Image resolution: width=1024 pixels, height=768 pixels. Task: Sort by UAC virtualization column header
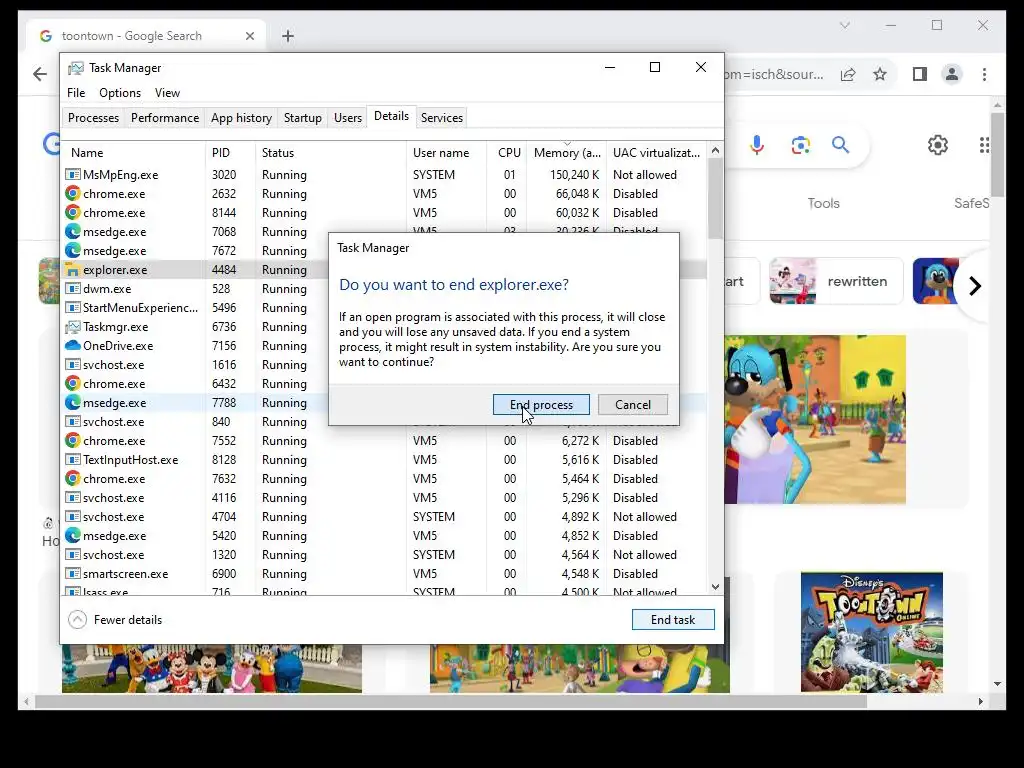pyautogui.click(x=656, y=153)
